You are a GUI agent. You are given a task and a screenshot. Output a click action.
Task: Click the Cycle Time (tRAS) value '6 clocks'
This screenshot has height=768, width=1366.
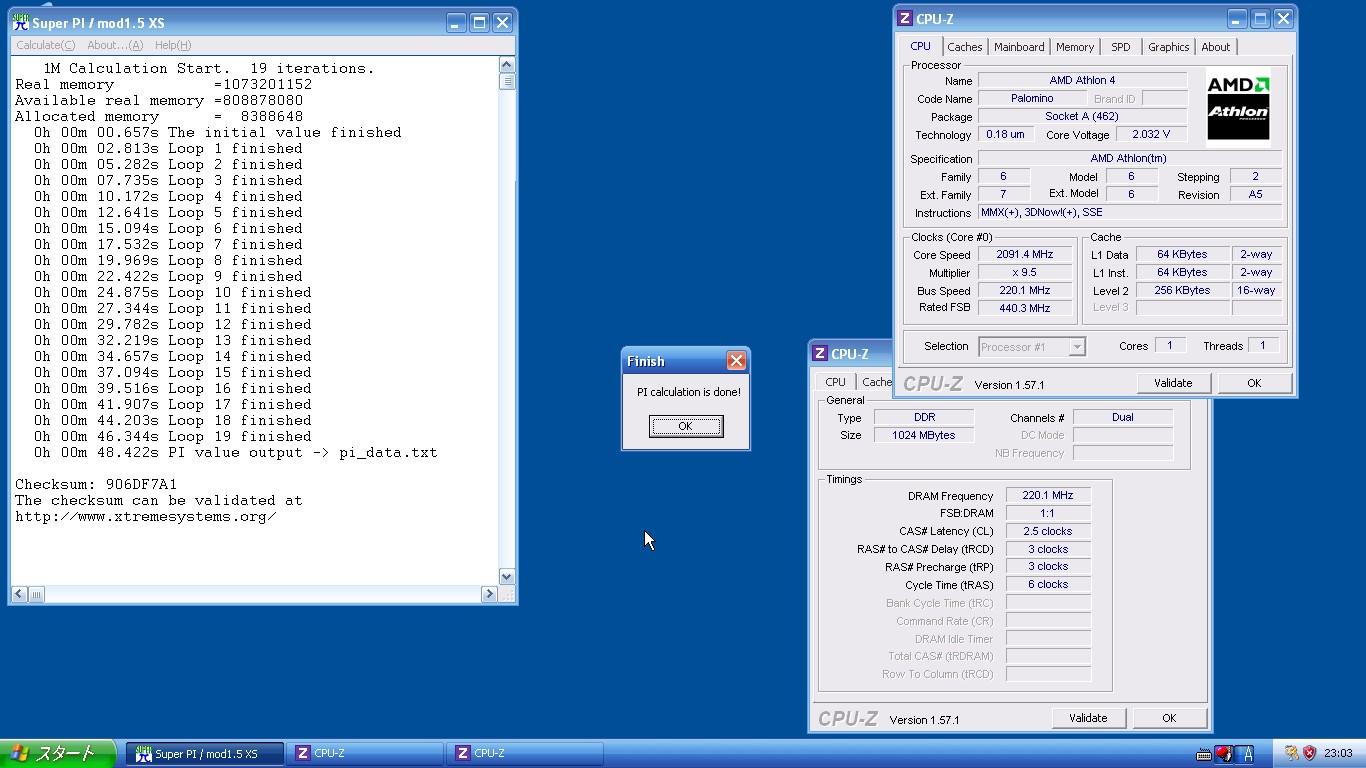1048,584
